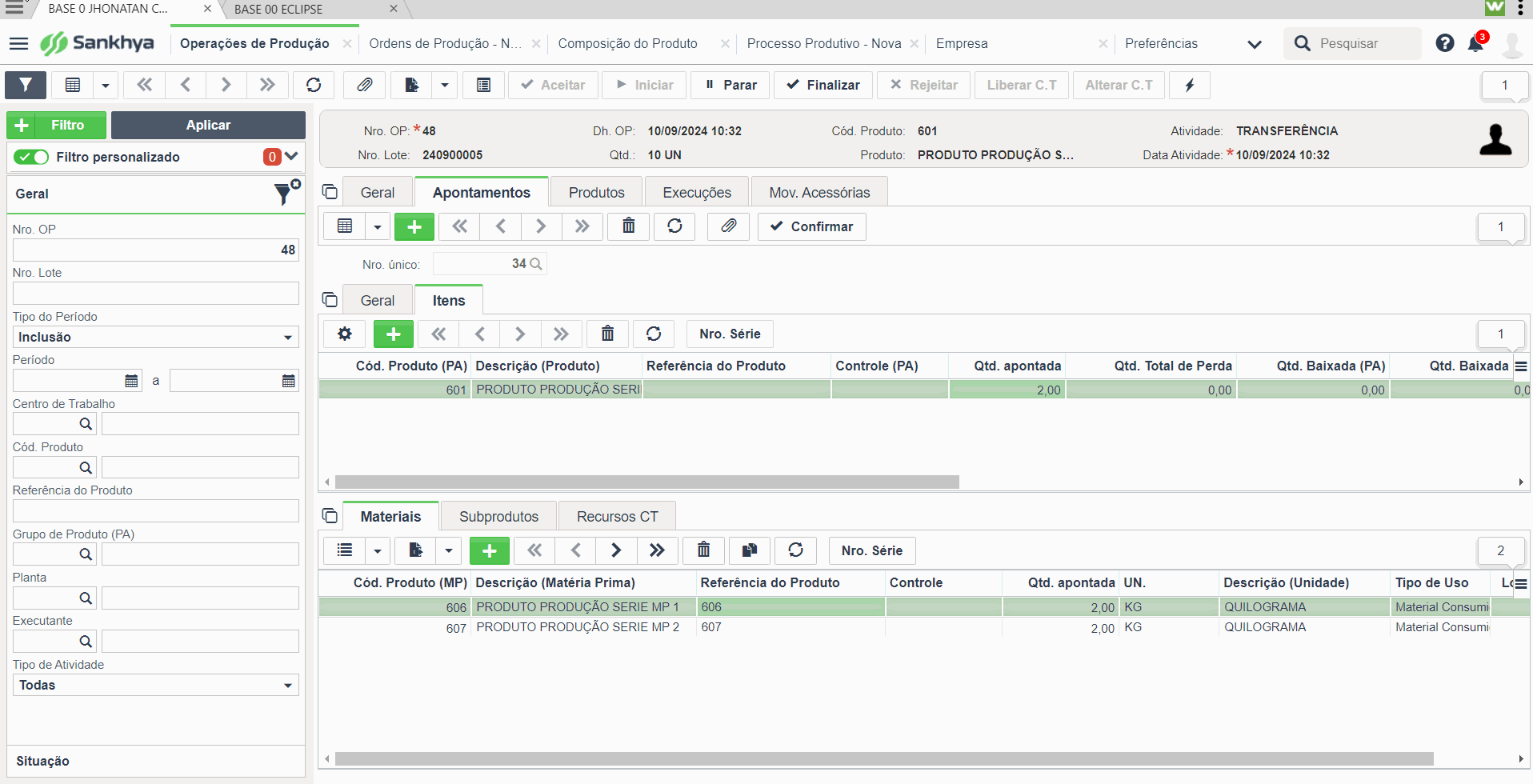Viewport: 1533px width, 784px height.
Task: Switch to Subprodutos tab
Action: 498,517
